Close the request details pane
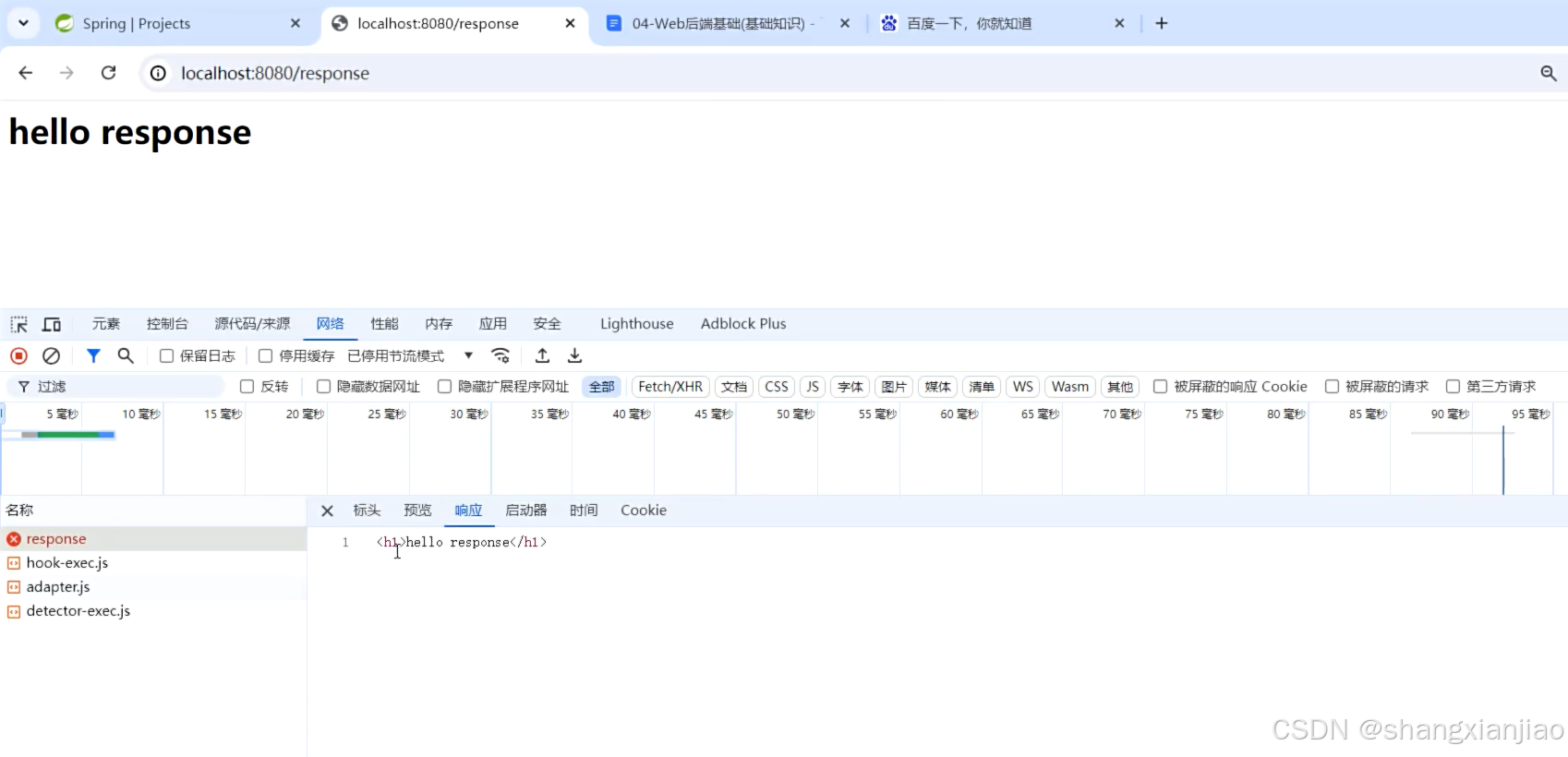Image resolution: width=1568 pixels, height=757 pixels. [x=327, y=511]
